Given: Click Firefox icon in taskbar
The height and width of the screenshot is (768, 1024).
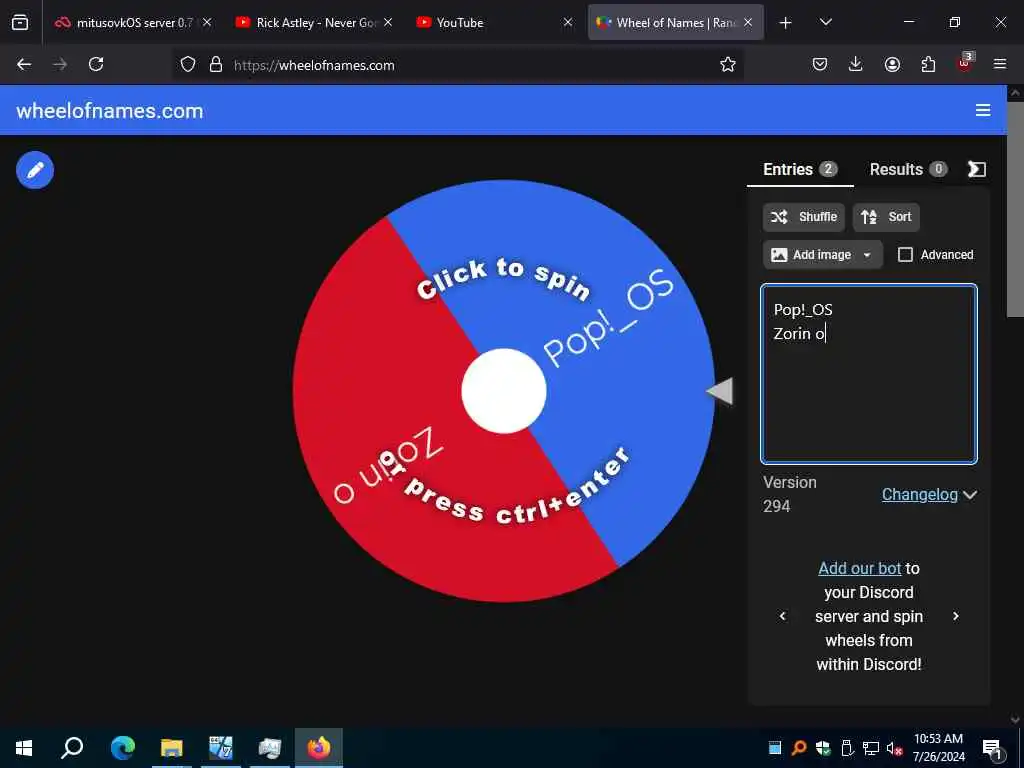Looking at the screenshot, I should pos(319,748).
